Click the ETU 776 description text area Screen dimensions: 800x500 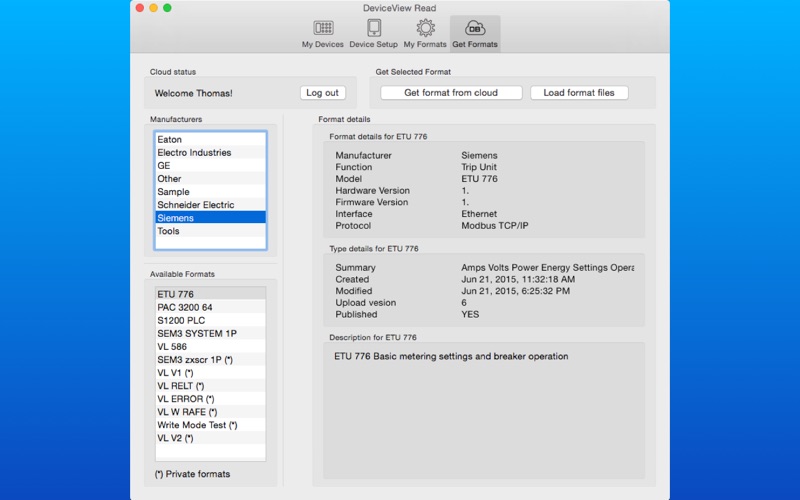(483, 410)
